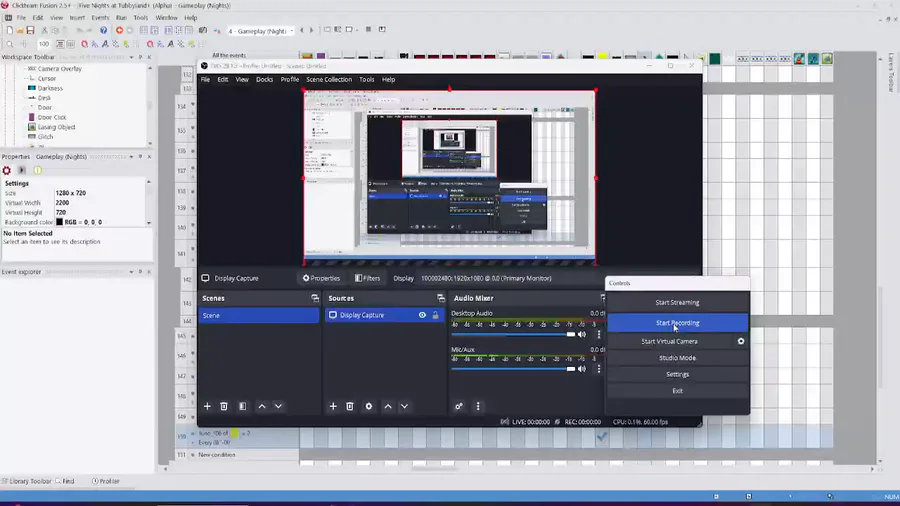Open the Fusion File menu
The height and width of the screenshot is (506, 900).
click(21, 18)
